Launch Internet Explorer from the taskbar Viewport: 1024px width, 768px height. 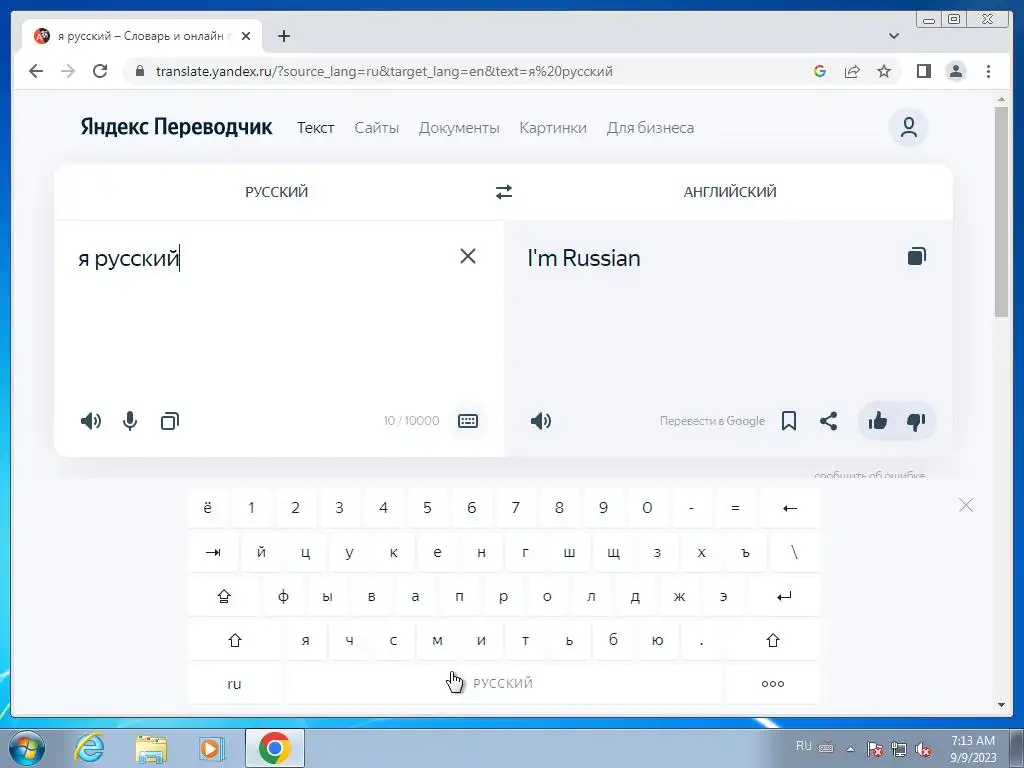89,748
